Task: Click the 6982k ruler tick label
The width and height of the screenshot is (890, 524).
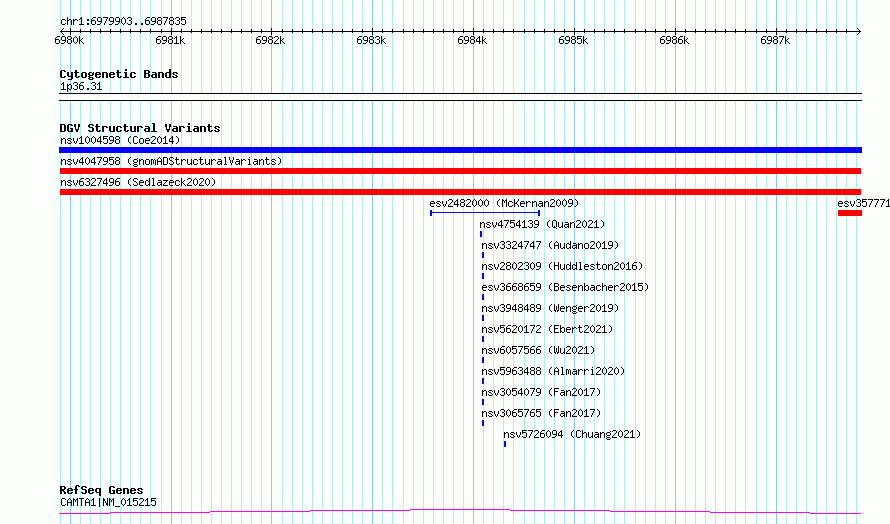Action: [x=270, y=40]
